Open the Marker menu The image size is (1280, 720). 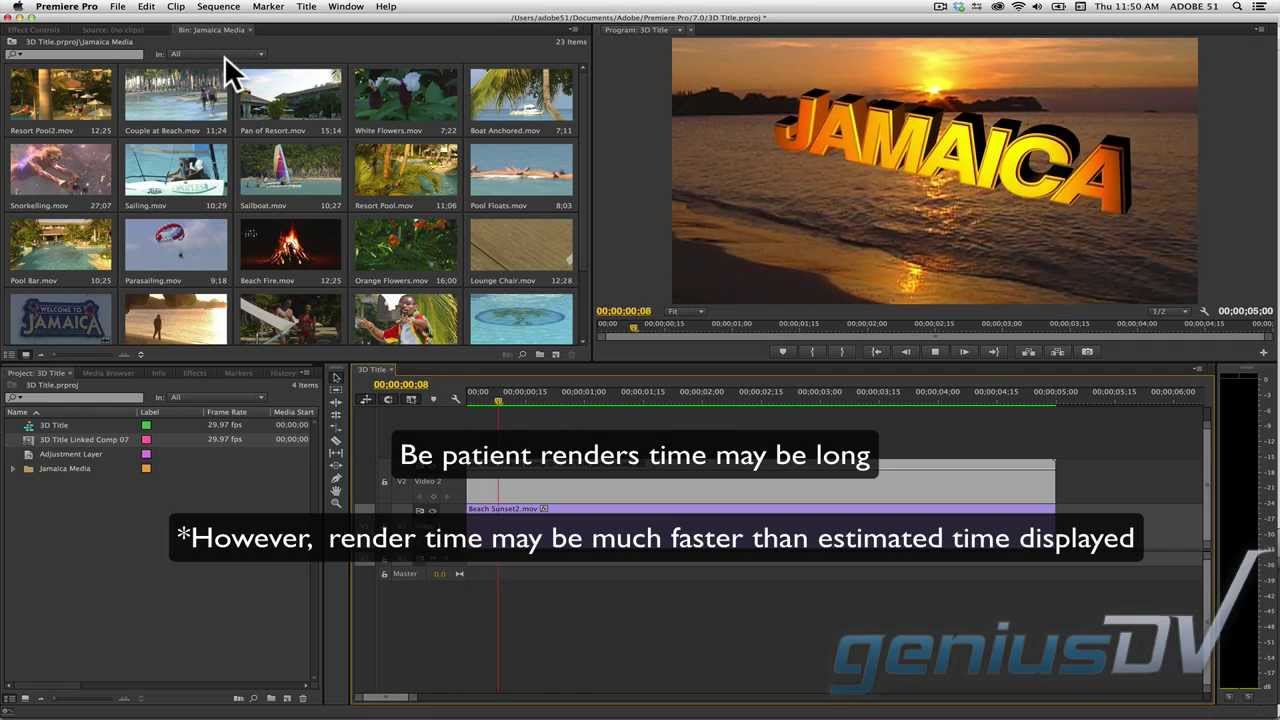(x=268, y=7)
